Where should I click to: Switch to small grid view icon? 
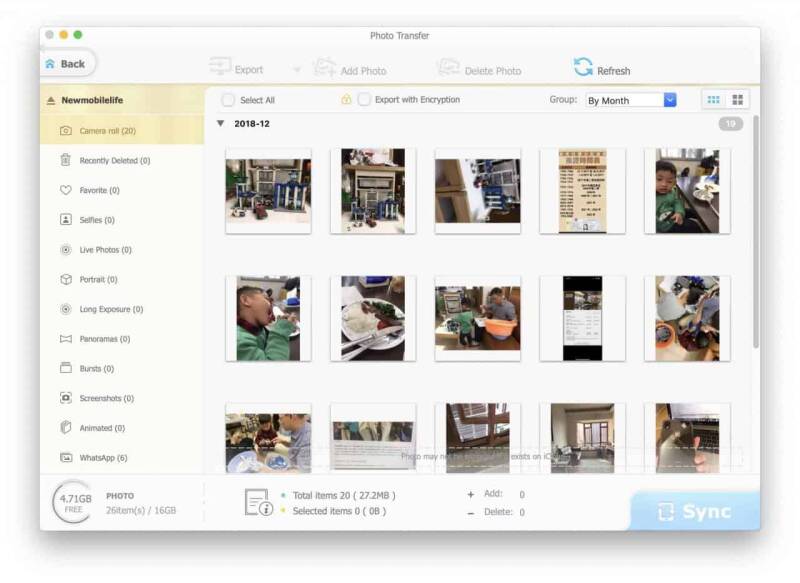[713, 100]
